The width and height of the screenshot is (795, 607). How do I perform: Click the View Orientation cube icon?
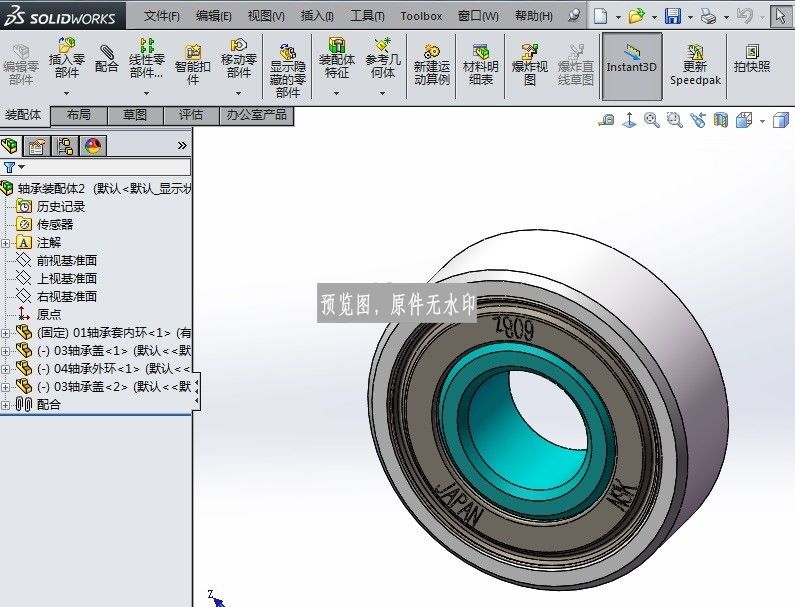point(744,121)
